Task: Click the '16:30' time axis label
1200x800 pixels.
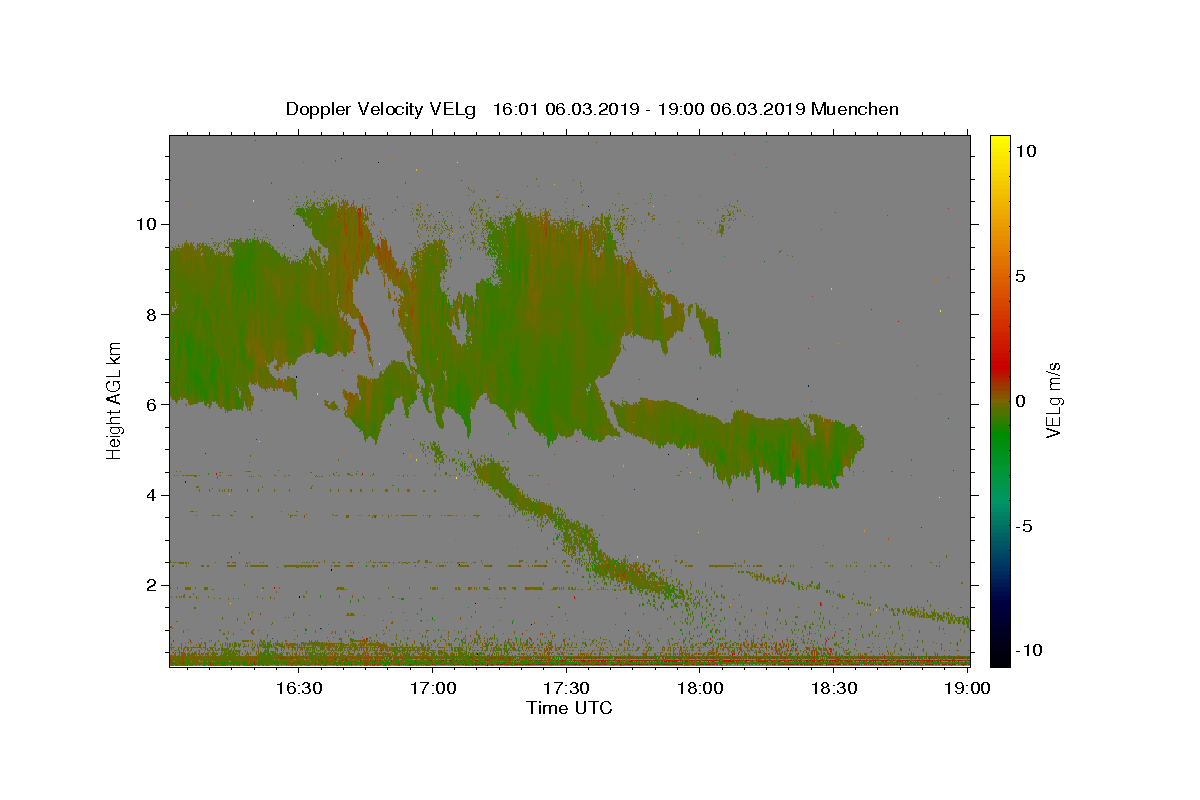Action: pos(299,688)
